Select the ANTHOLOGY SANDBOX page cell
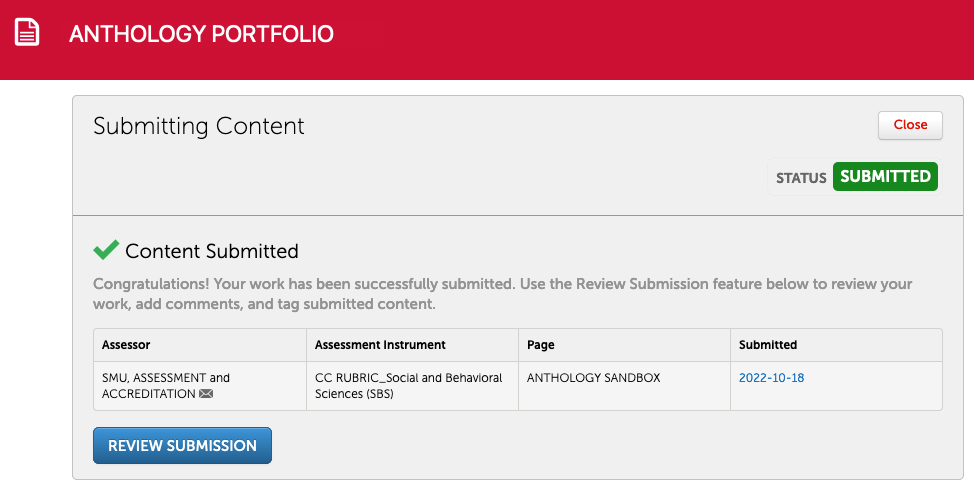The height and width of the screenshot is (486, 974). [x=593, y=378]
